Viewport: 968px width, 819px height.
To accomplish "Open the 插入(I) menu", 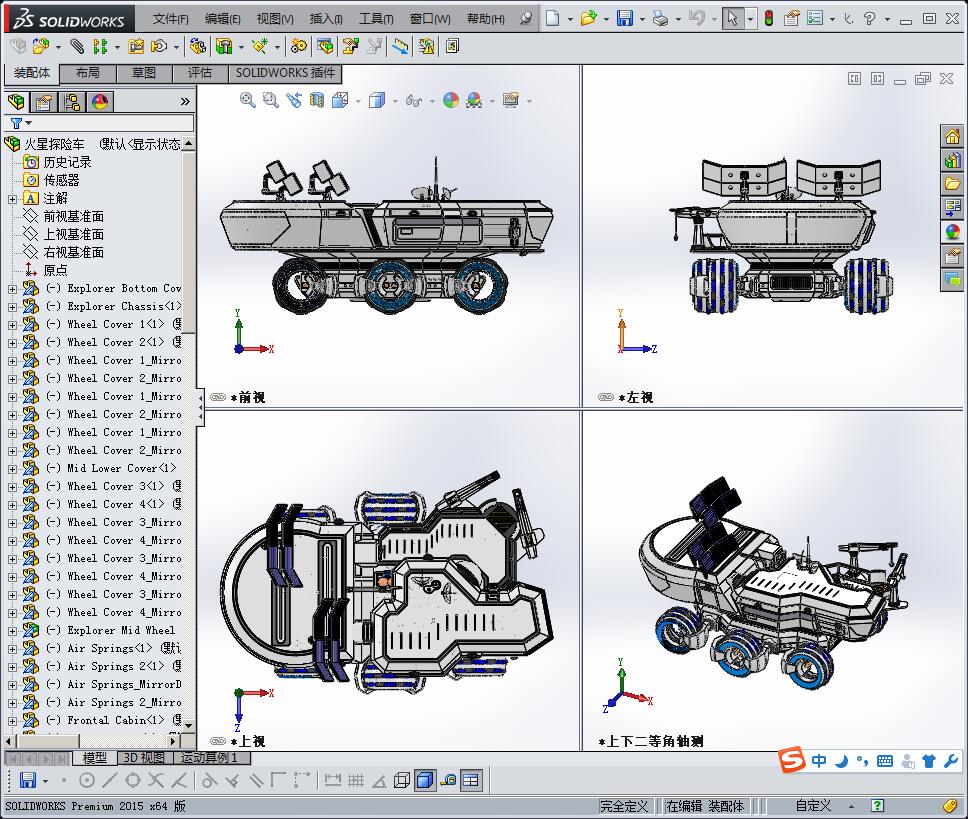I will click(x=326, y=19).
